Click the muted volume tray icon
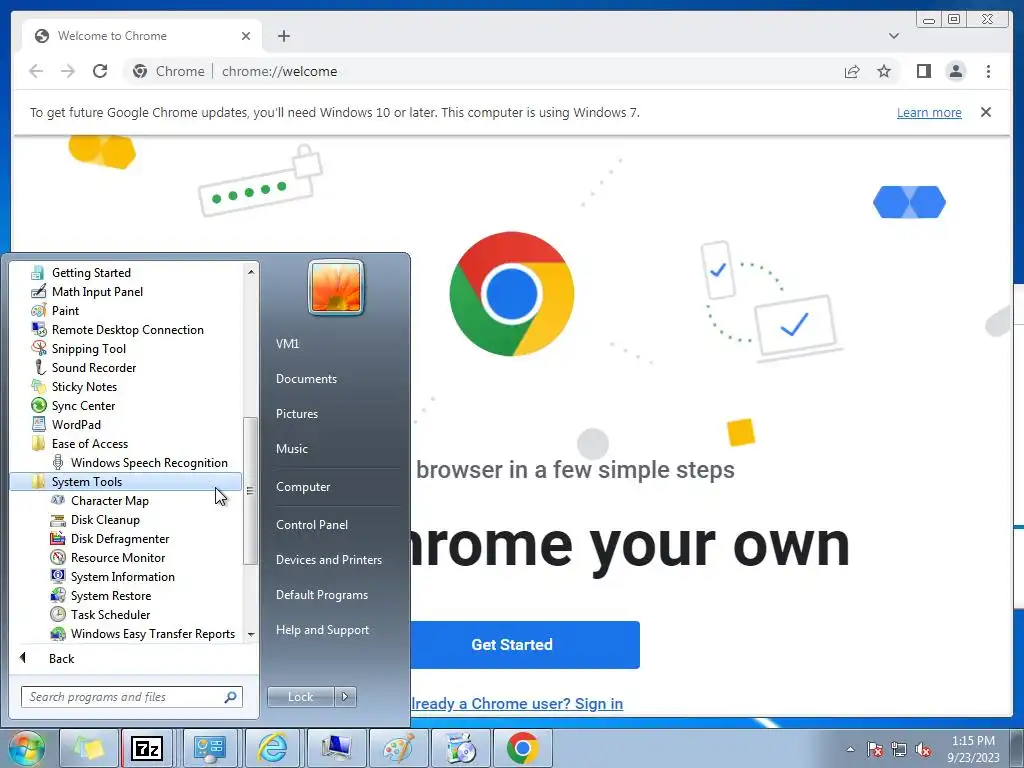Image resolution: width=1024 pixels, height=768 pixels. point(923,750)
